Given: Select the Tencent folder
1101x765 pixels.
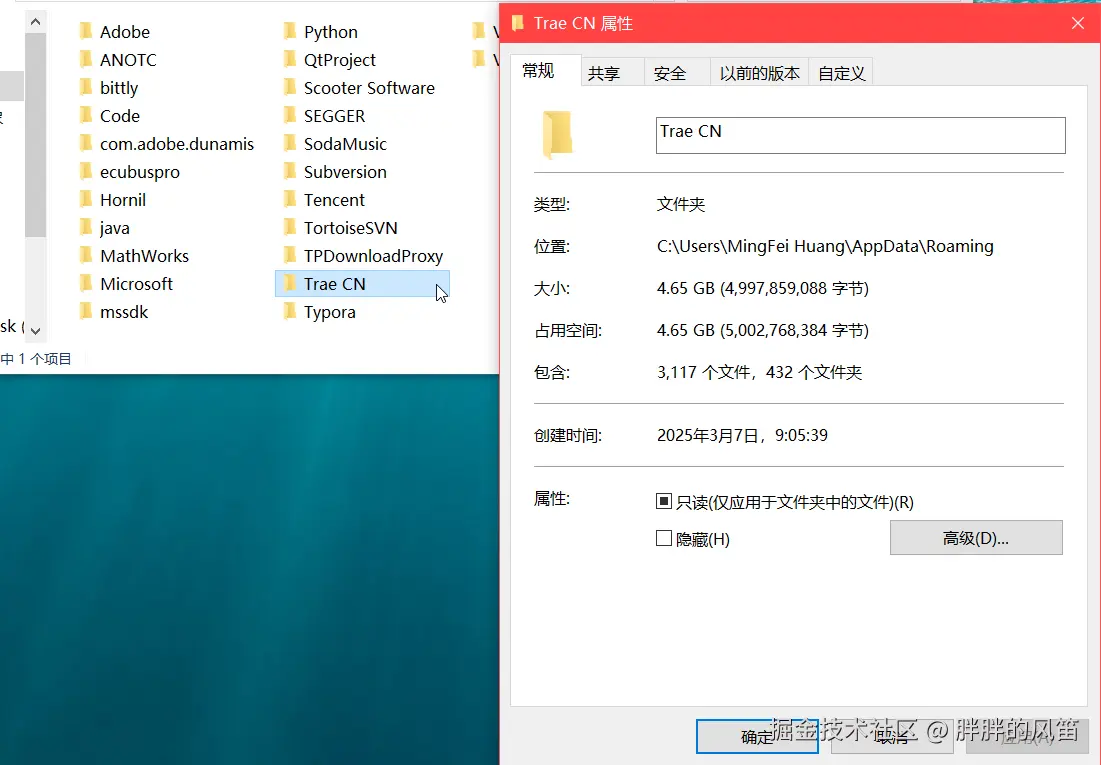Looking at the screenshot, I should point(333,199).
